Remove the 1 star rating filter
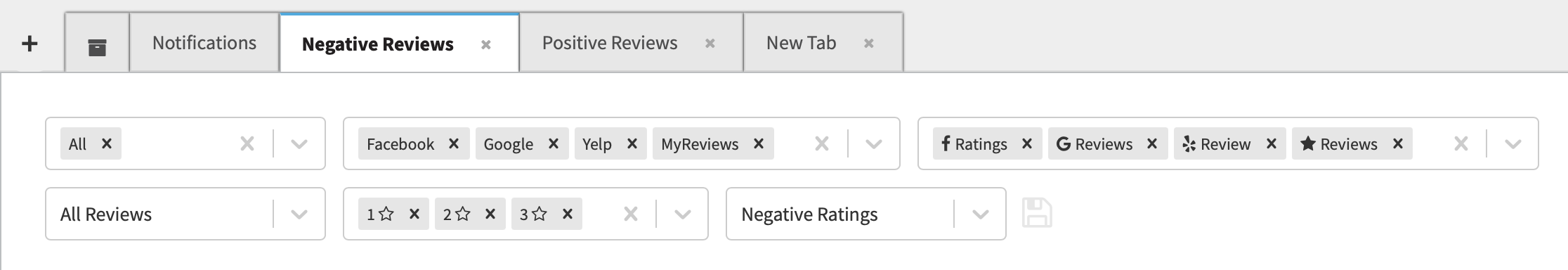 coord(414,214)
